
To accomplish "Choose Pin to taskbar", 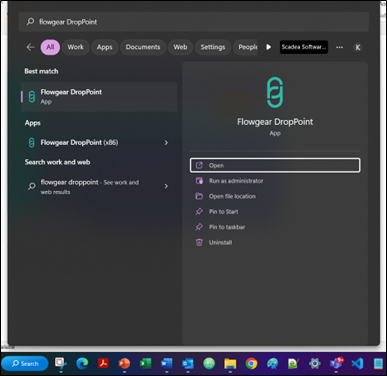I will (x=275, y=227).
